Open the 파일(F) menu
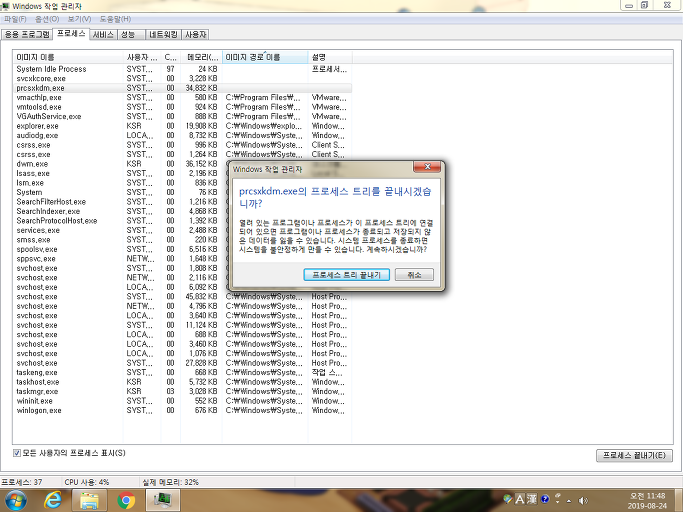Screen dimensions: 683x512 [x=15, y=19]
